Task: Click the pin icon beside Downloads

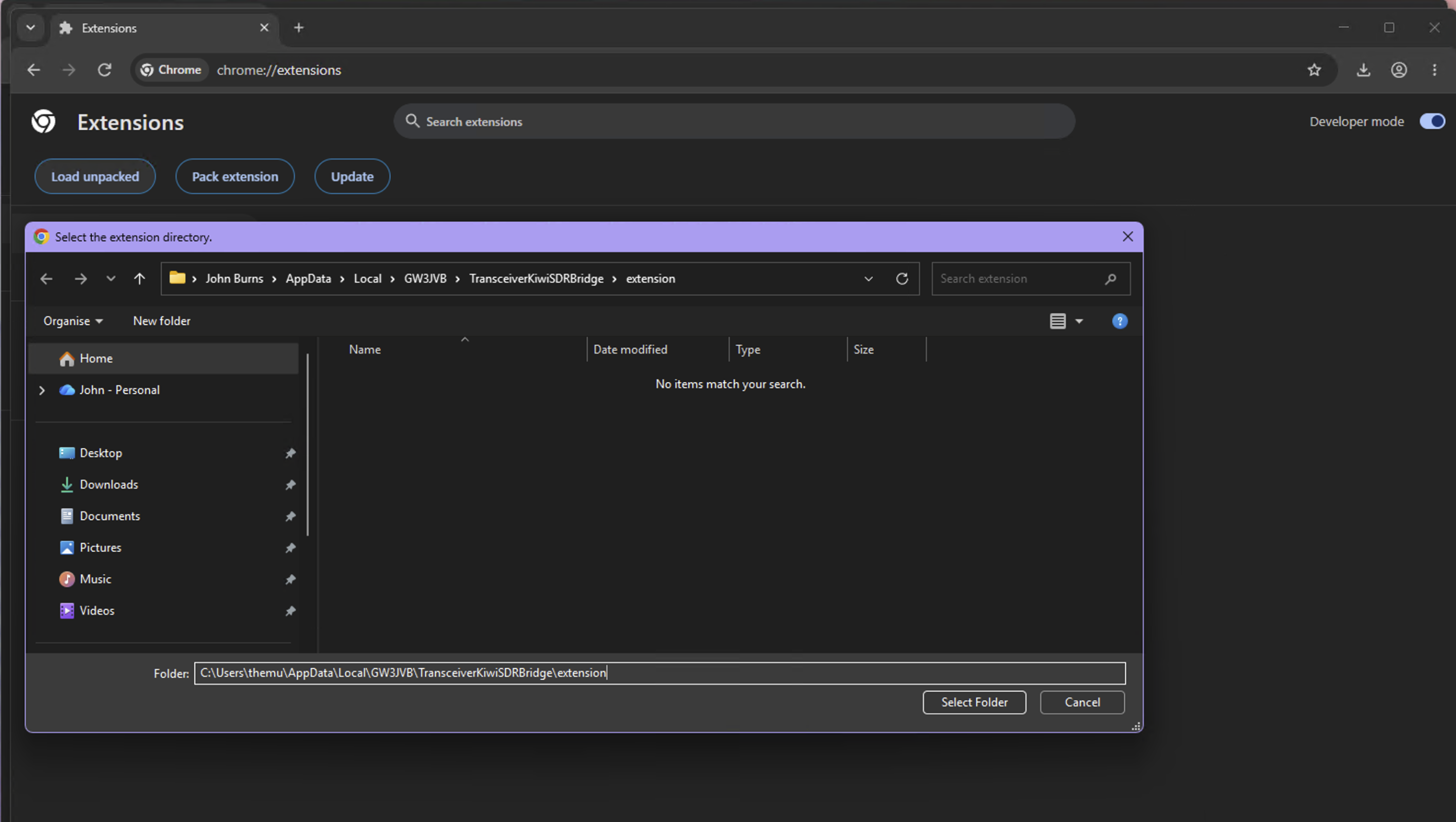Action: [x=291, y=485]
